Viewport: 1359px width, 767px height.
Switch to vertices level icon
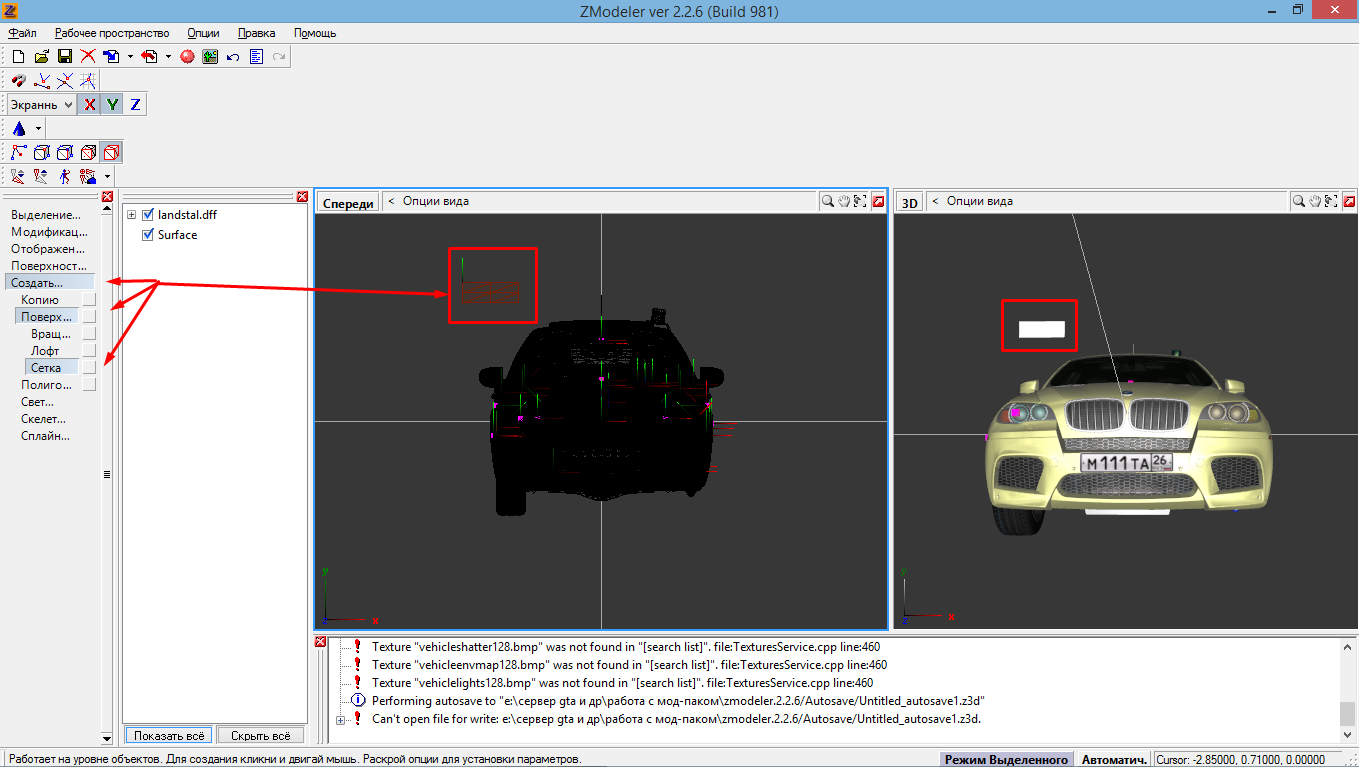[19, 153]
